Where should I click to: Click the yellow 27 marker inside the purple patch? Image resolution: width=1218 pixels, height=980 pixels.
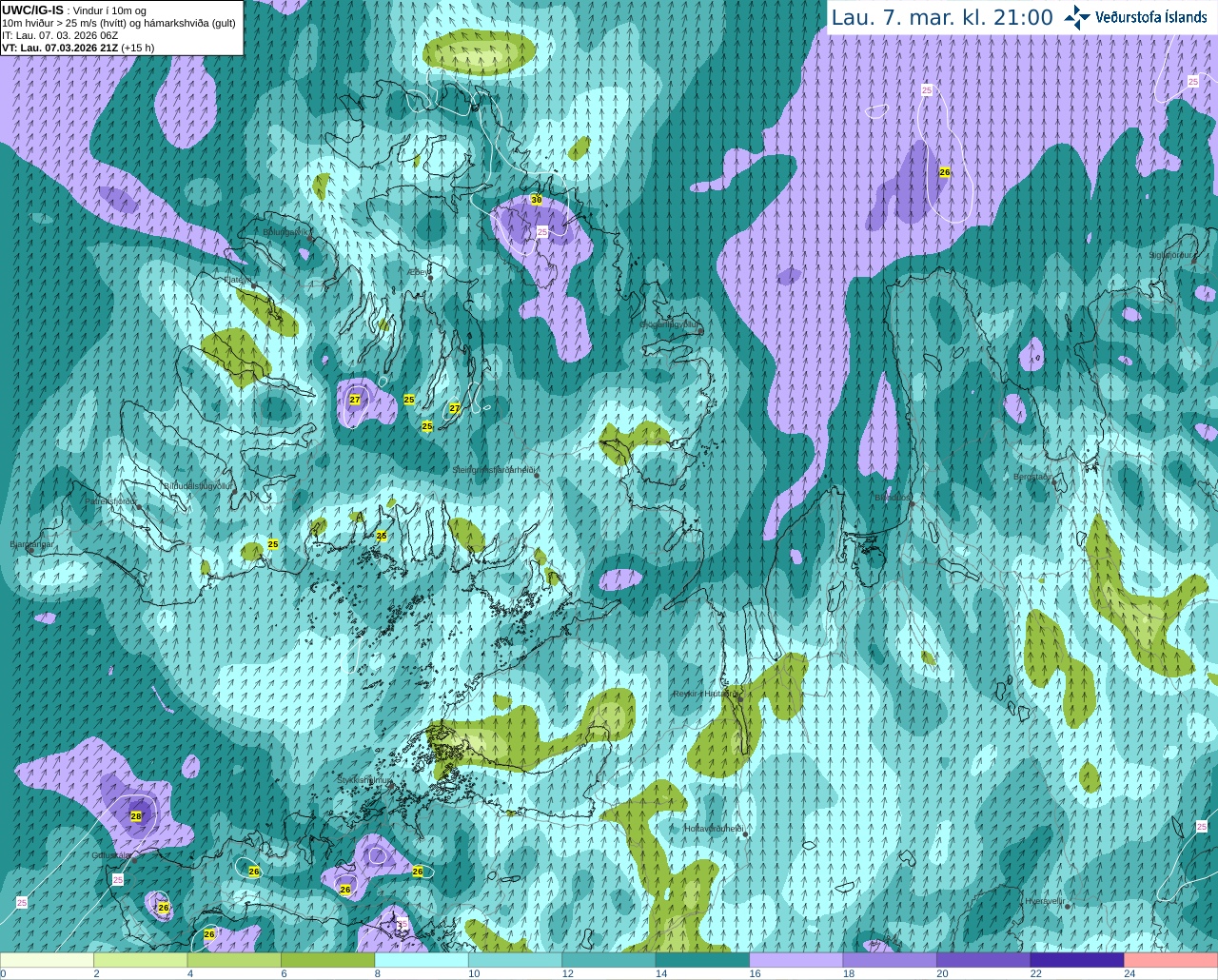(x=355, y=400)
